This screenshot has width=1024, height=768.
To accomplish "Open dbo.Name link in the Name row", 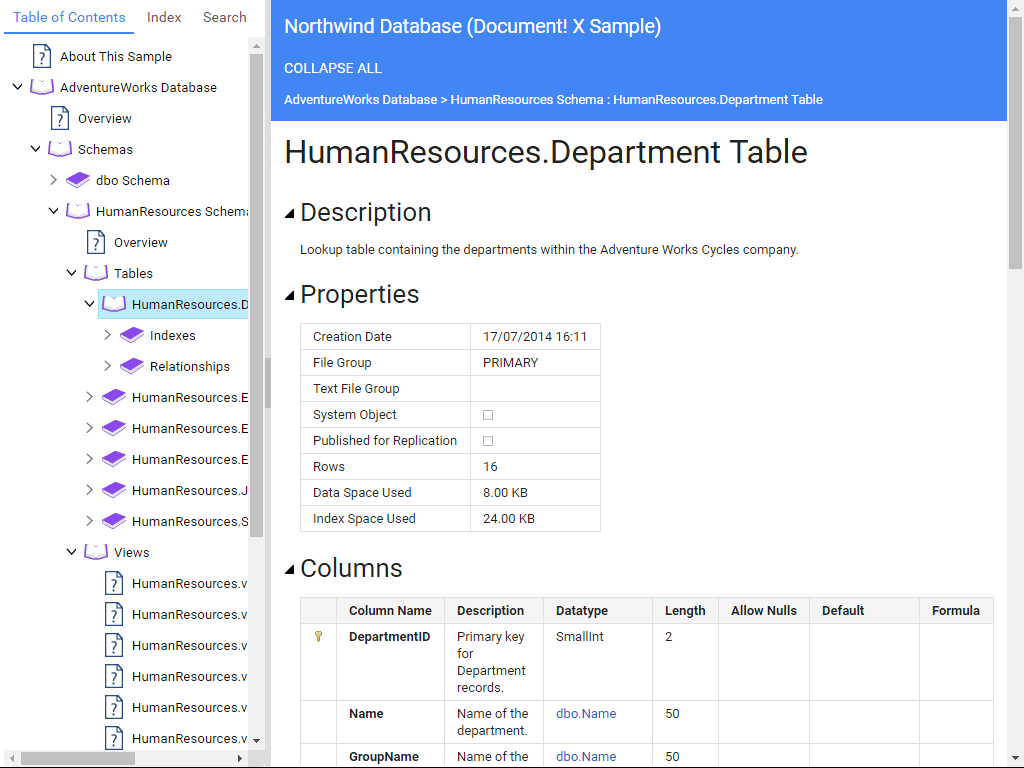I will point(586,713).
